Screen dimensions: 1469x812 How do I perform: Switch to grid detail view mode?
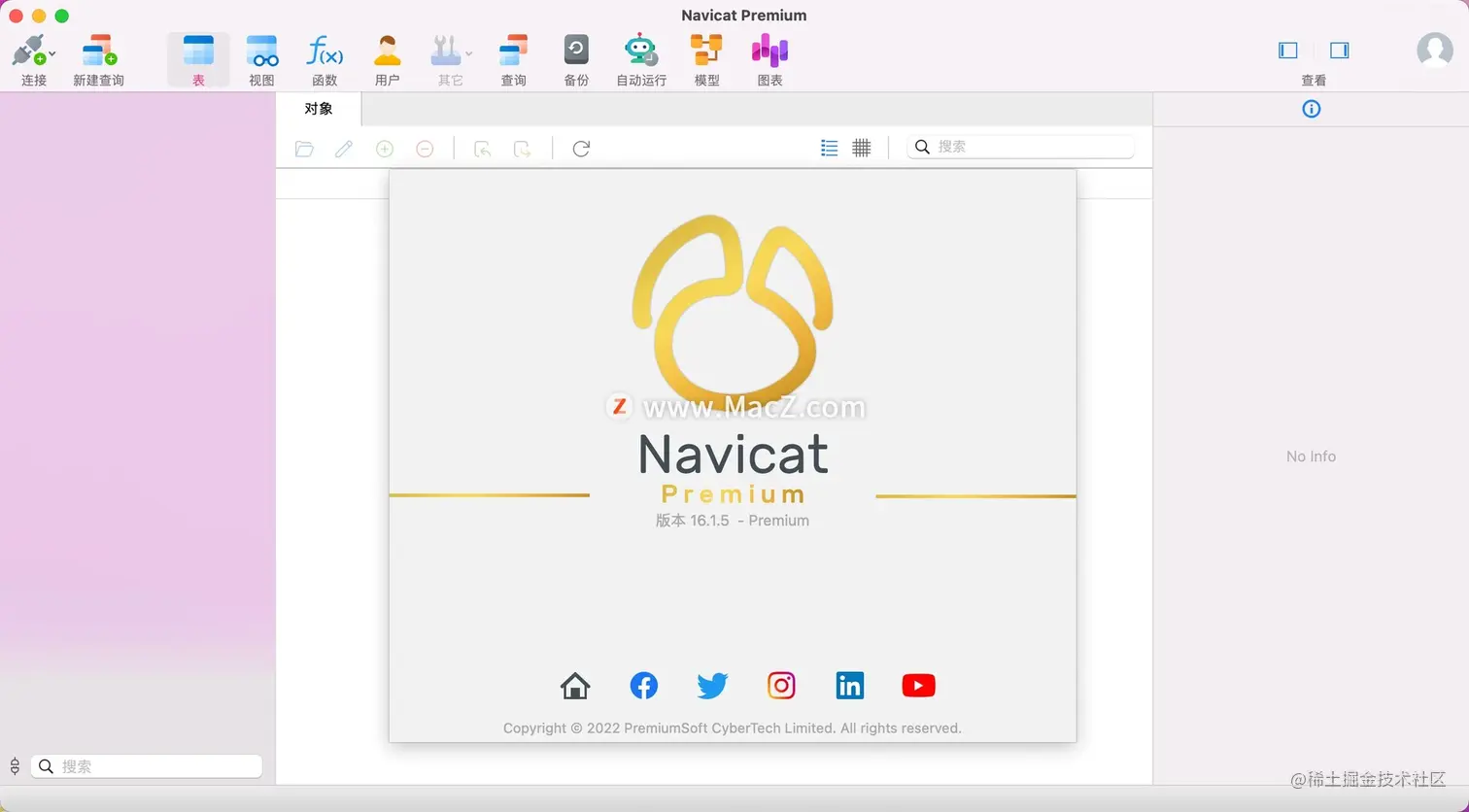pos(862,148)
